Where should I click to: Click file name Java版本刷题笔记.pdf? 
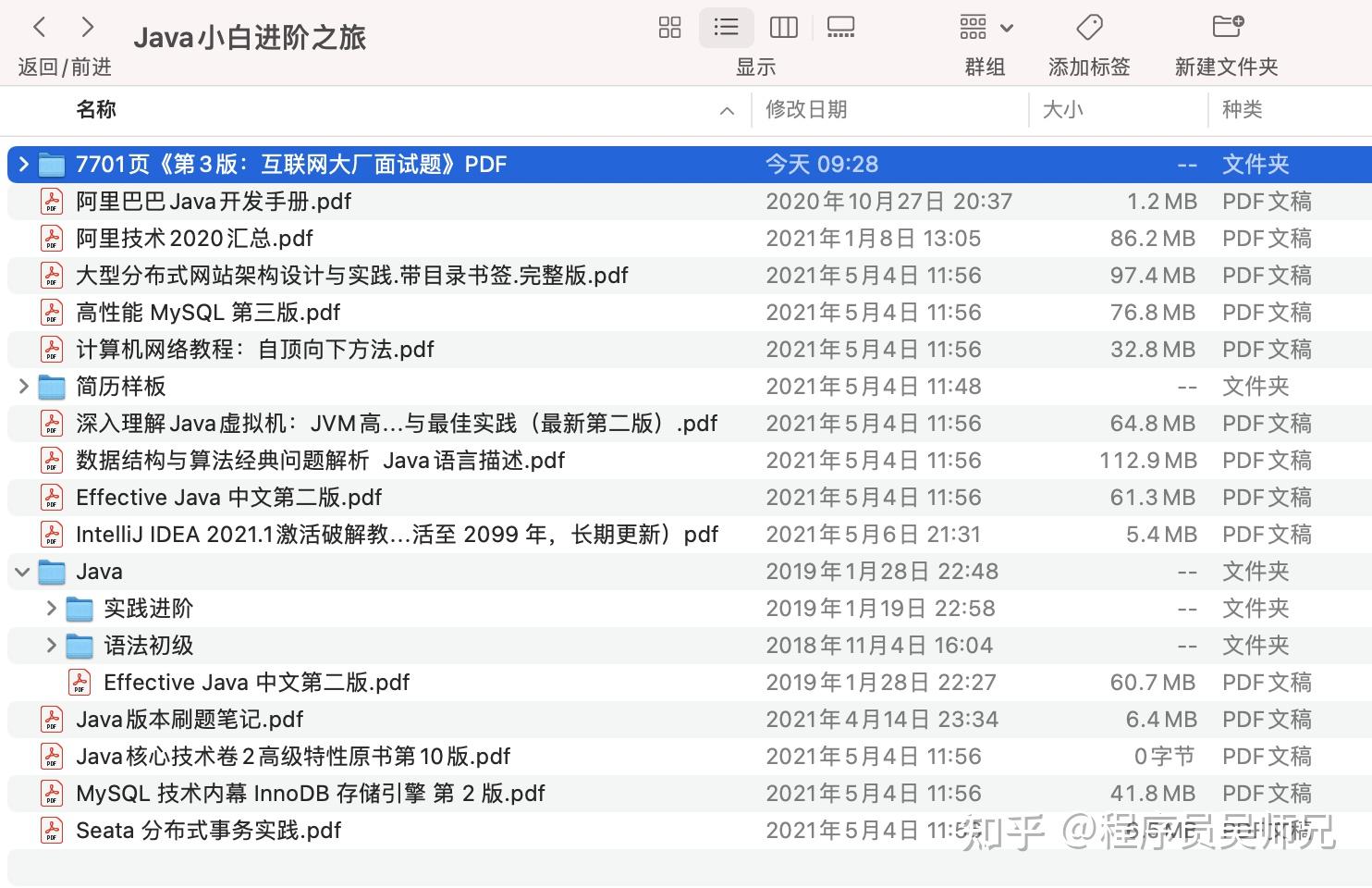coord(190,720)
